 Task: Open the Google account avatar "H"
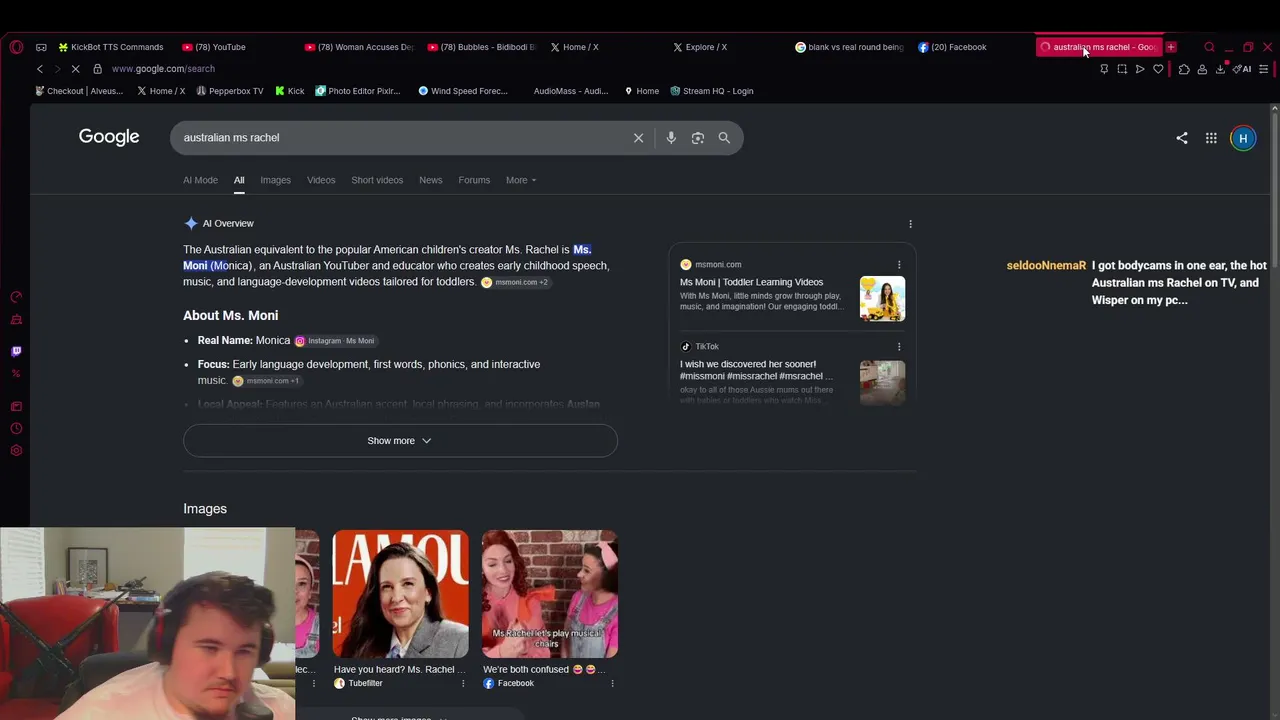(x=1243, y=138)
